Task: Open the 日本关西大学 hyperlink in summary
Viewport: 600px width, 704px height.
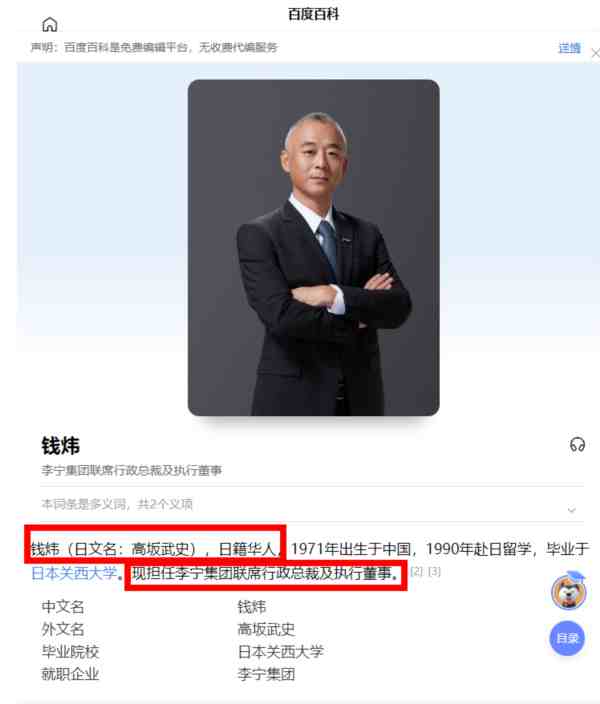Action: coord(74,573)
